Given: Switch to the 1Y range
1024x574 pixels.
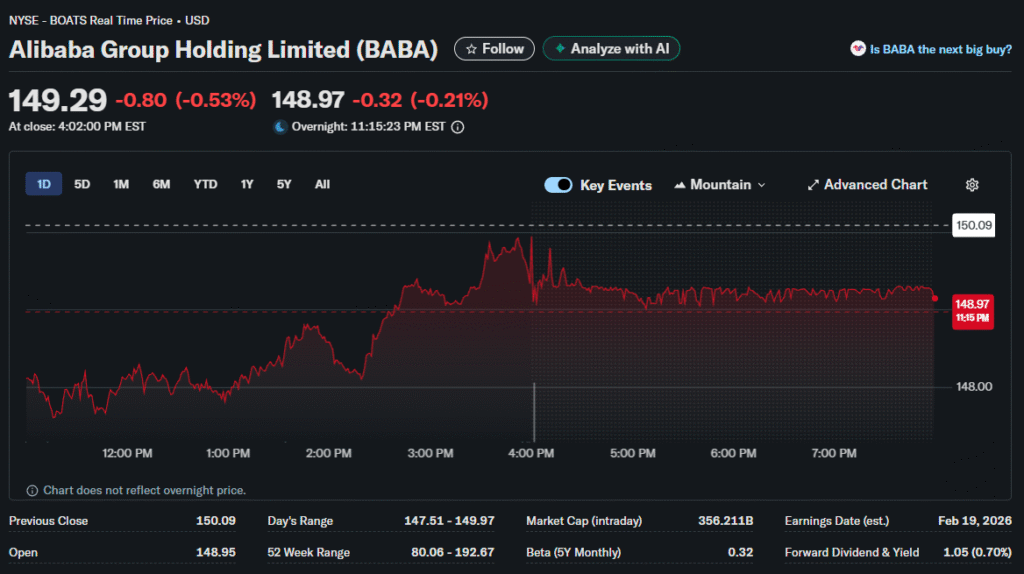Looking at the screenshot, I should (247, 184).
